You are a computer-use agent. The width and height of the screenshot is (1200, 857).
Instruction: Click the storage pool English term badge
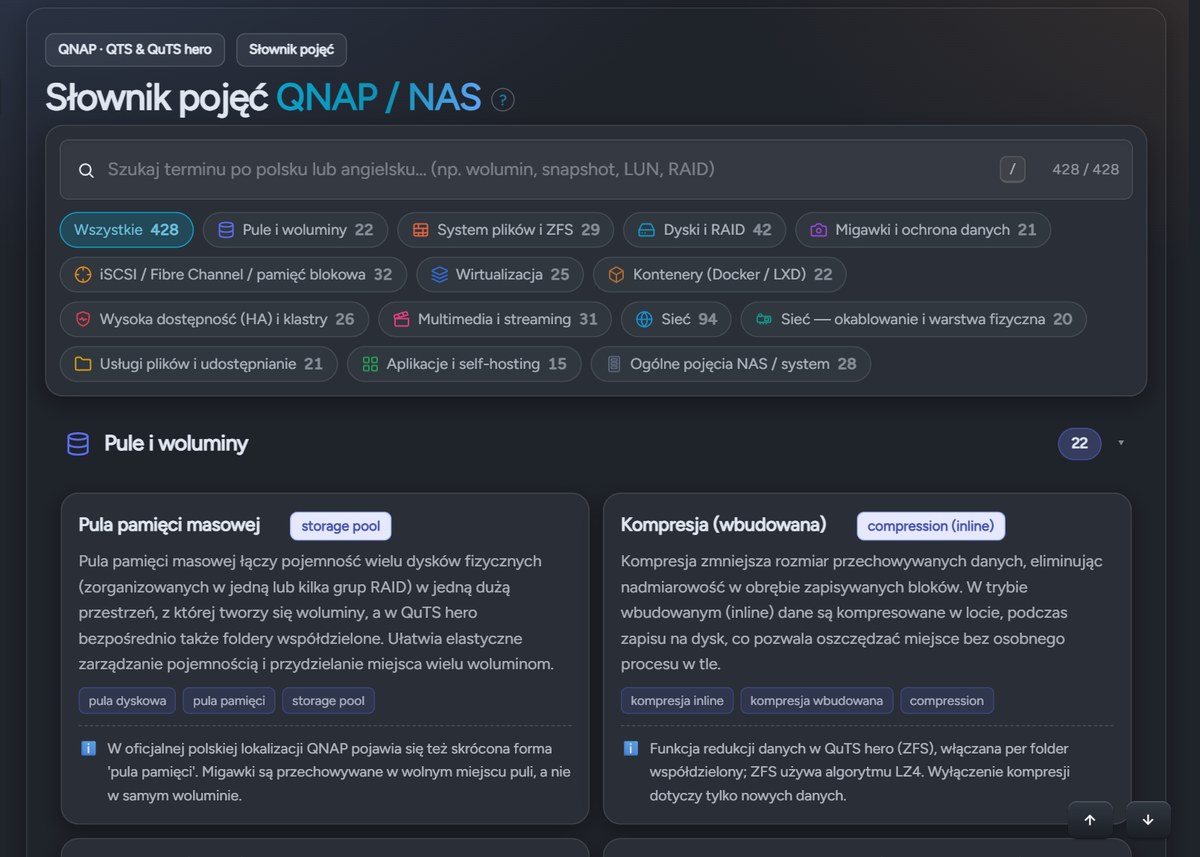point(341,526)
